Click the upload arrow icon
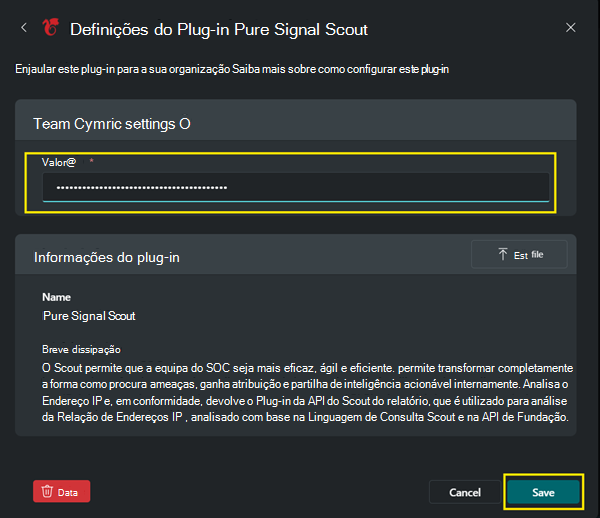Image resolution: width=600 pixels, height=518 pixels. [x=503, y=254]
